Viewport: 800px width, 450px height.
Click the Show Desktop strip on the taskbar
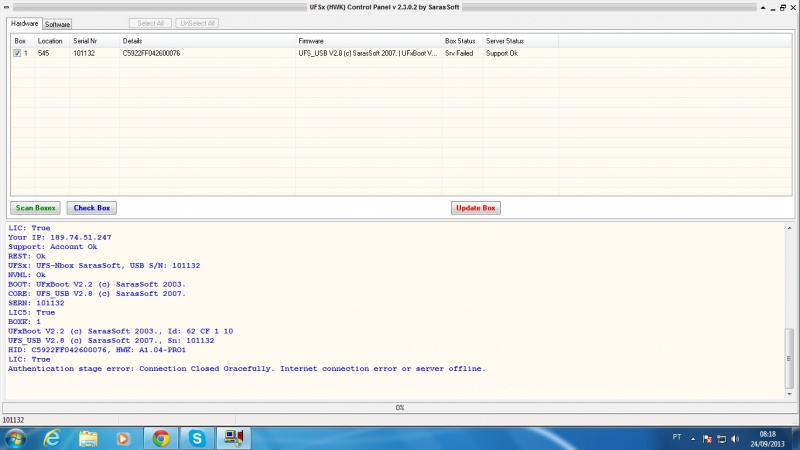pos(796,438)
